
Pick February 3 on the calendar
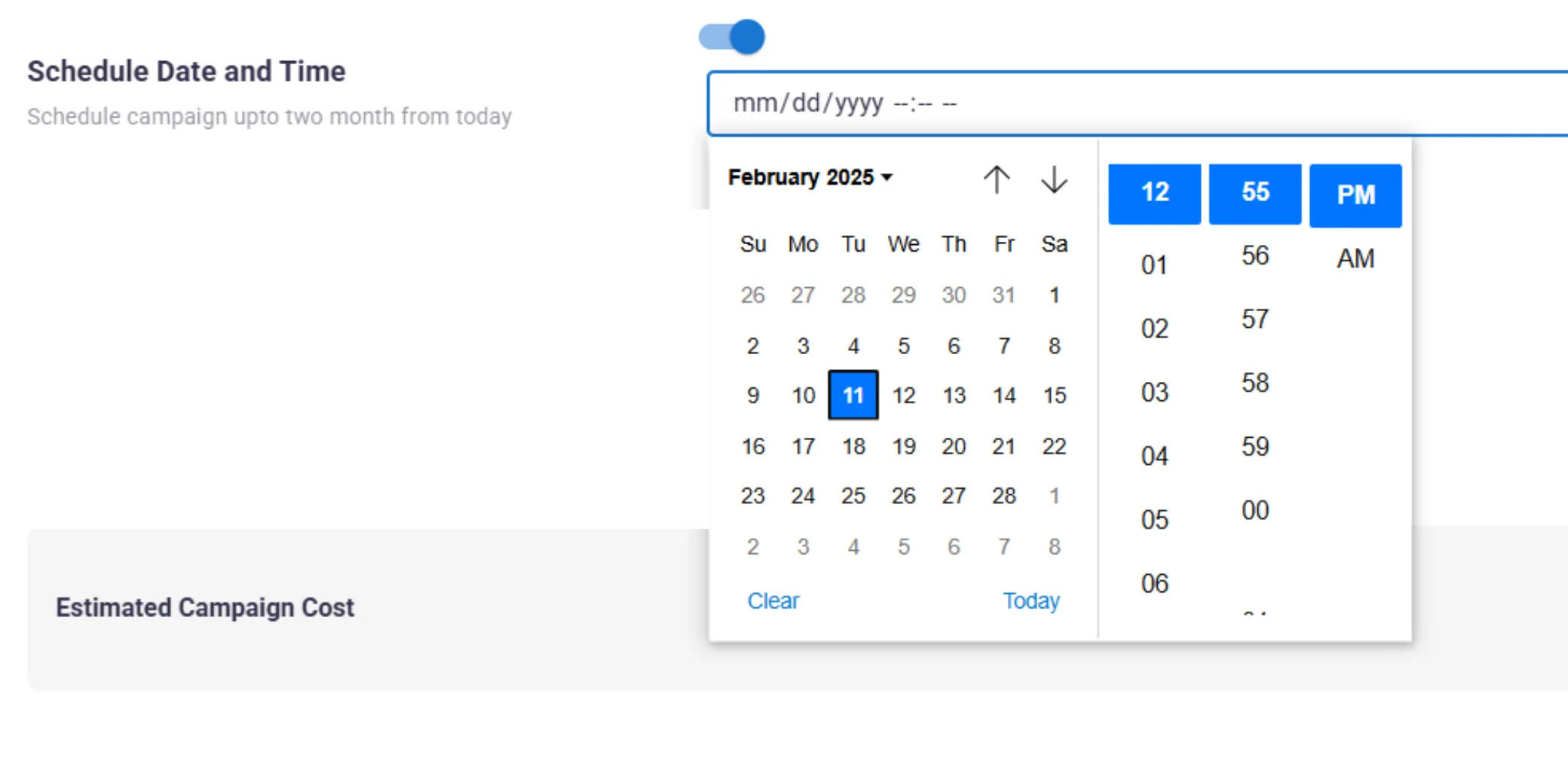pyautogui.click(x=803, y=346)
